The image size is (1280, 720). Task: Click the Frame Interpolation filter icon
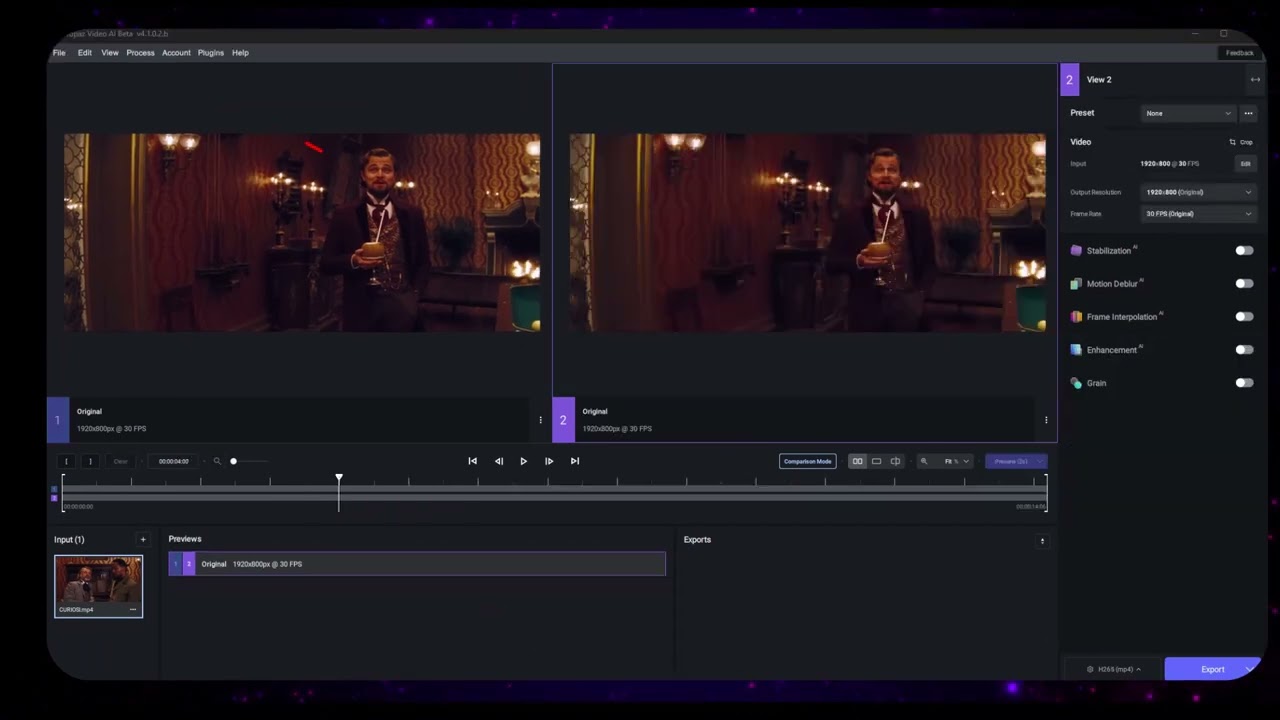point(1076,317)
